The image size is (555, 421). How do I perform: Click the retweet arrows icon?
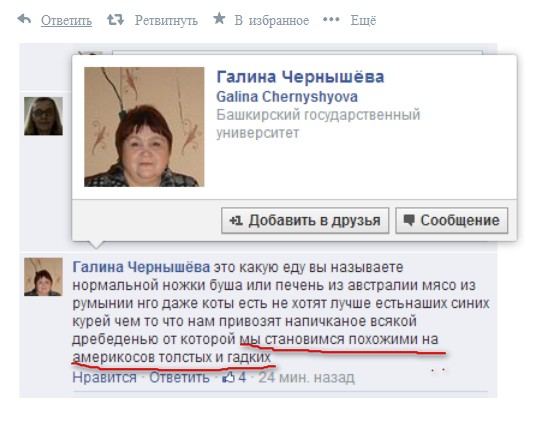[115, 19]
